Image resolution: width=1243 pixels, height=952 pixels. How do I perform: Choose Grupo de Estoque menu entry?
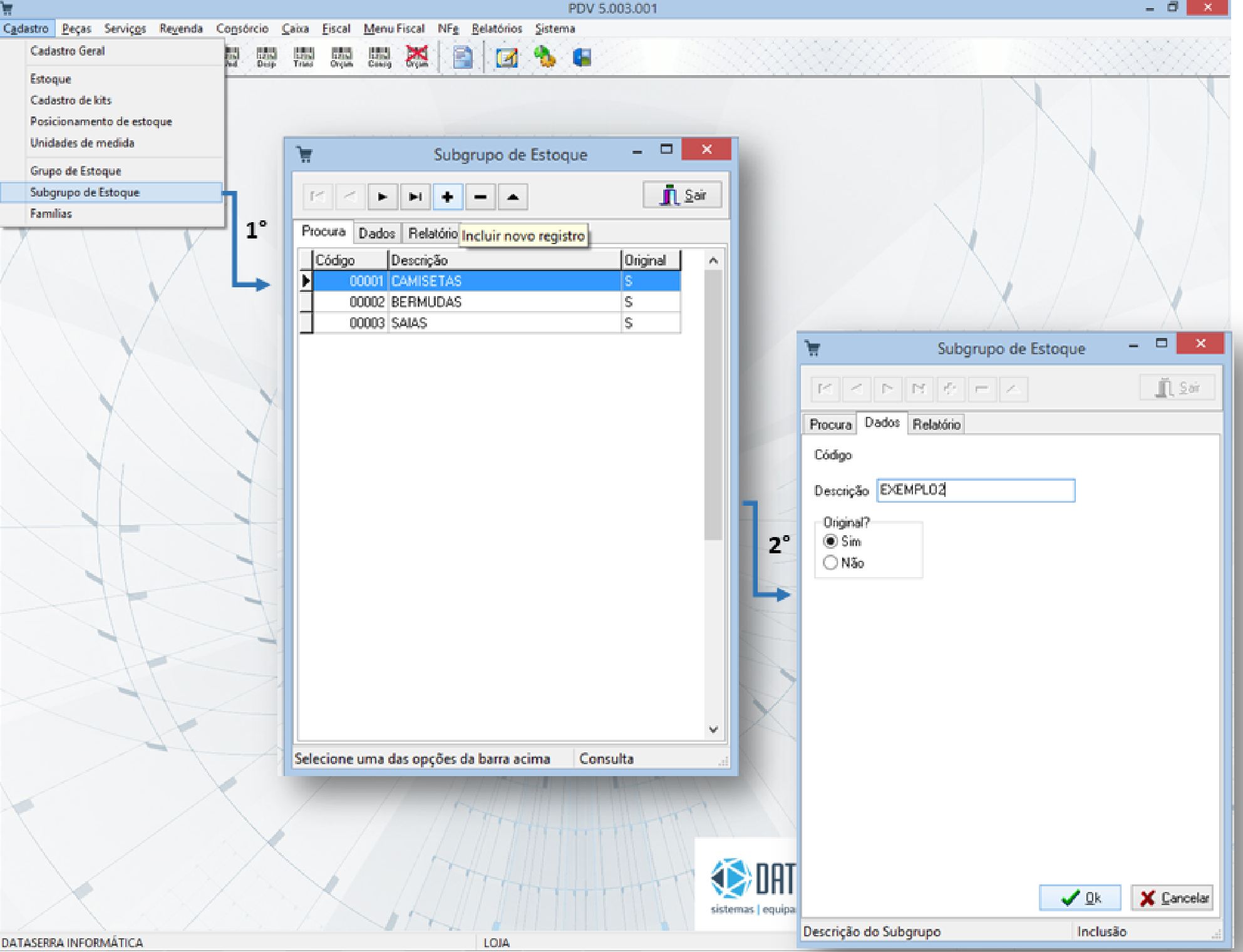tap(76, 171)
